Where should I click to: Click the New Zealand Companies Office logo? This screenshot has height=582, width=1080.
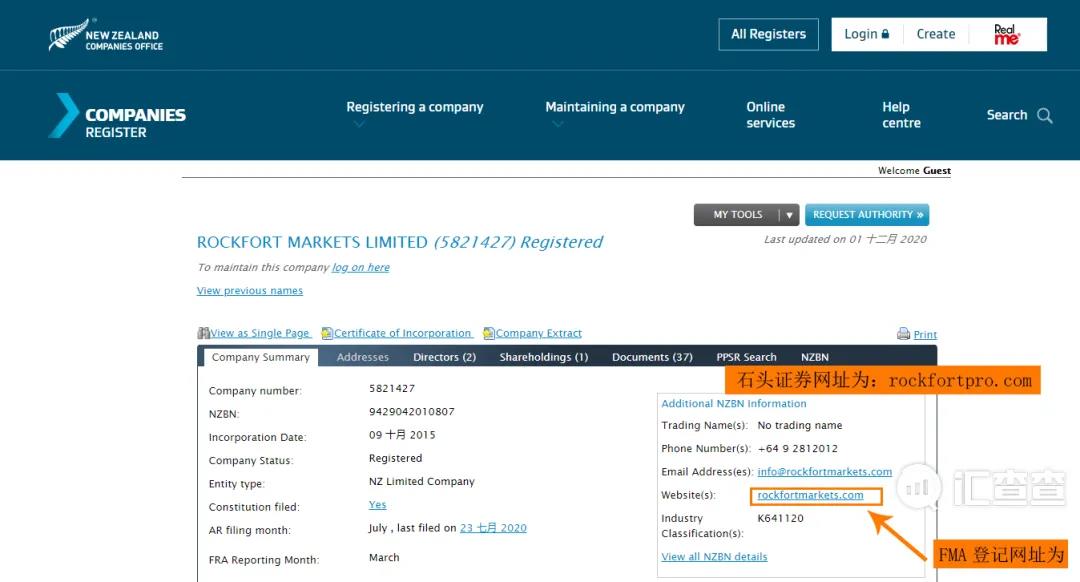(105, 34)
